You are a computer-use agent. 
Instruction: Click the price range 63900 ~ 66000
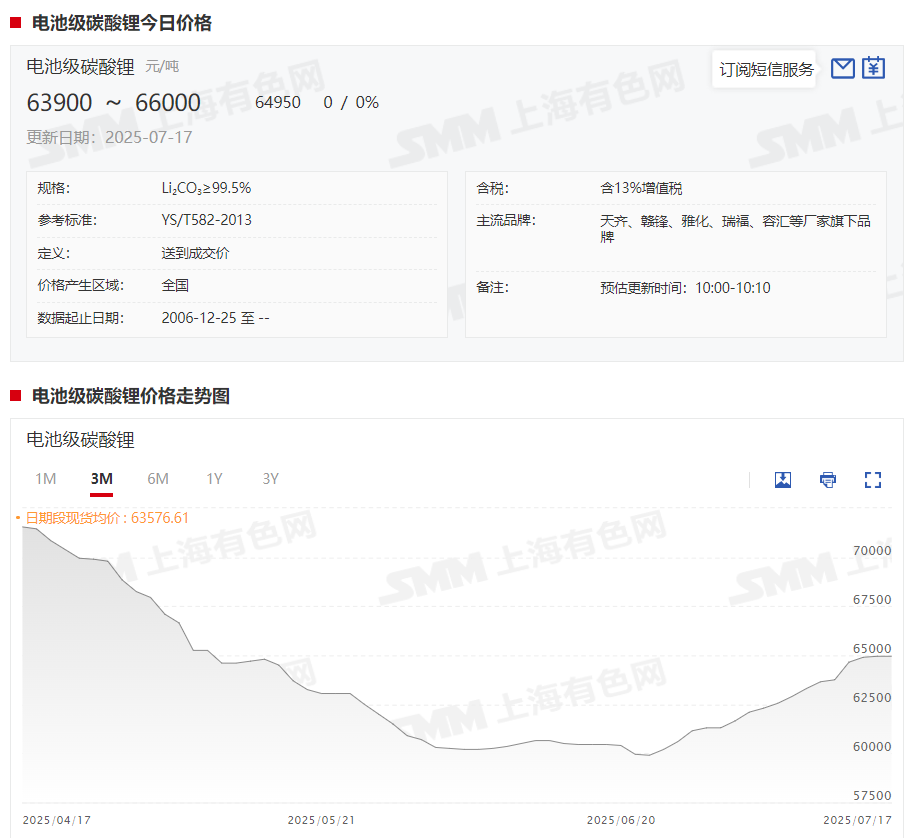pyautogui.click(x=113, y=103)
